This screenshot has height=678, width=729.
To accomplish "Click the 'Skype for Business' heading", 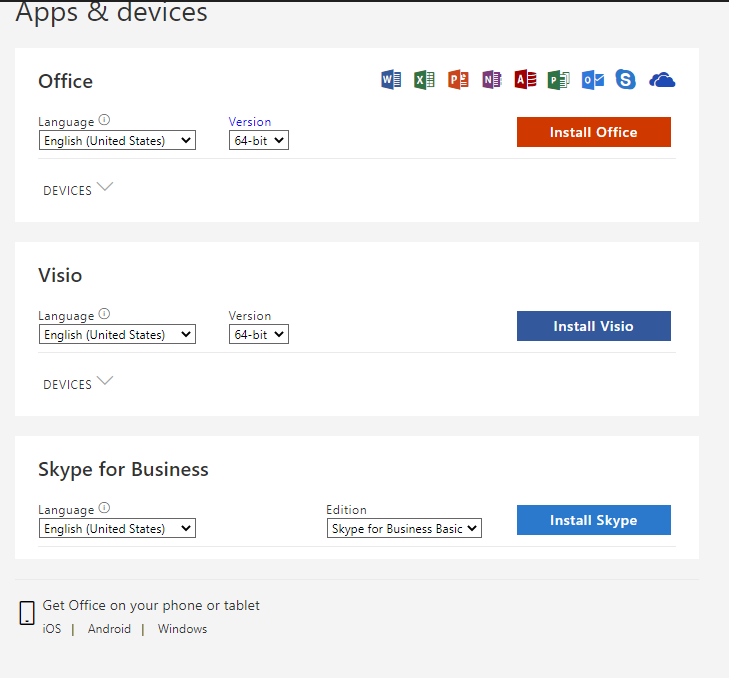I will [123, 469].
